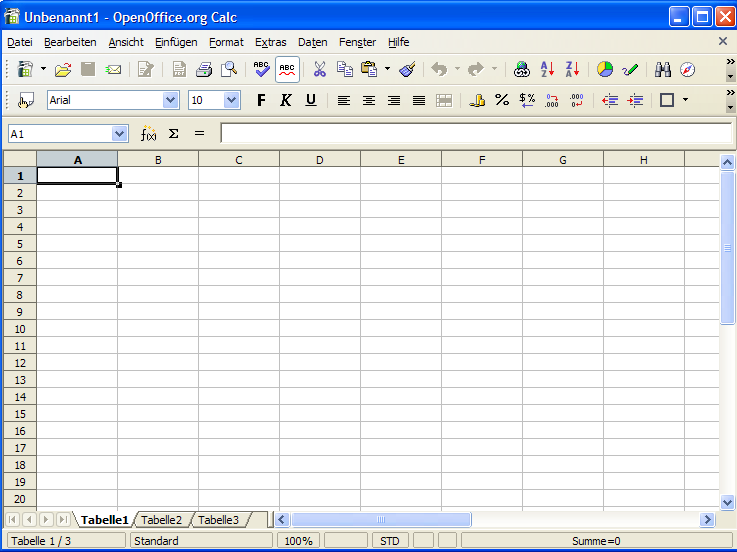Expand the font size 10 dropdown
Screen dimensions: 737x552
point(231,100)
